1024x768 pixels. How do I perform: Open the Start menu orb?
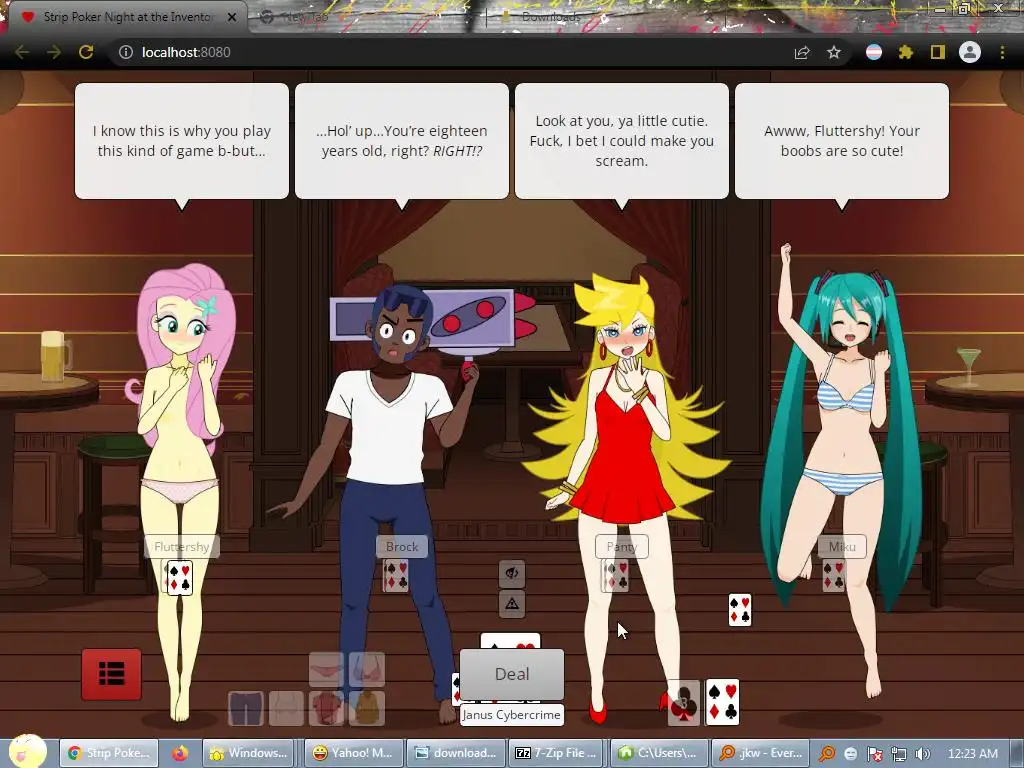click(27, 752)
